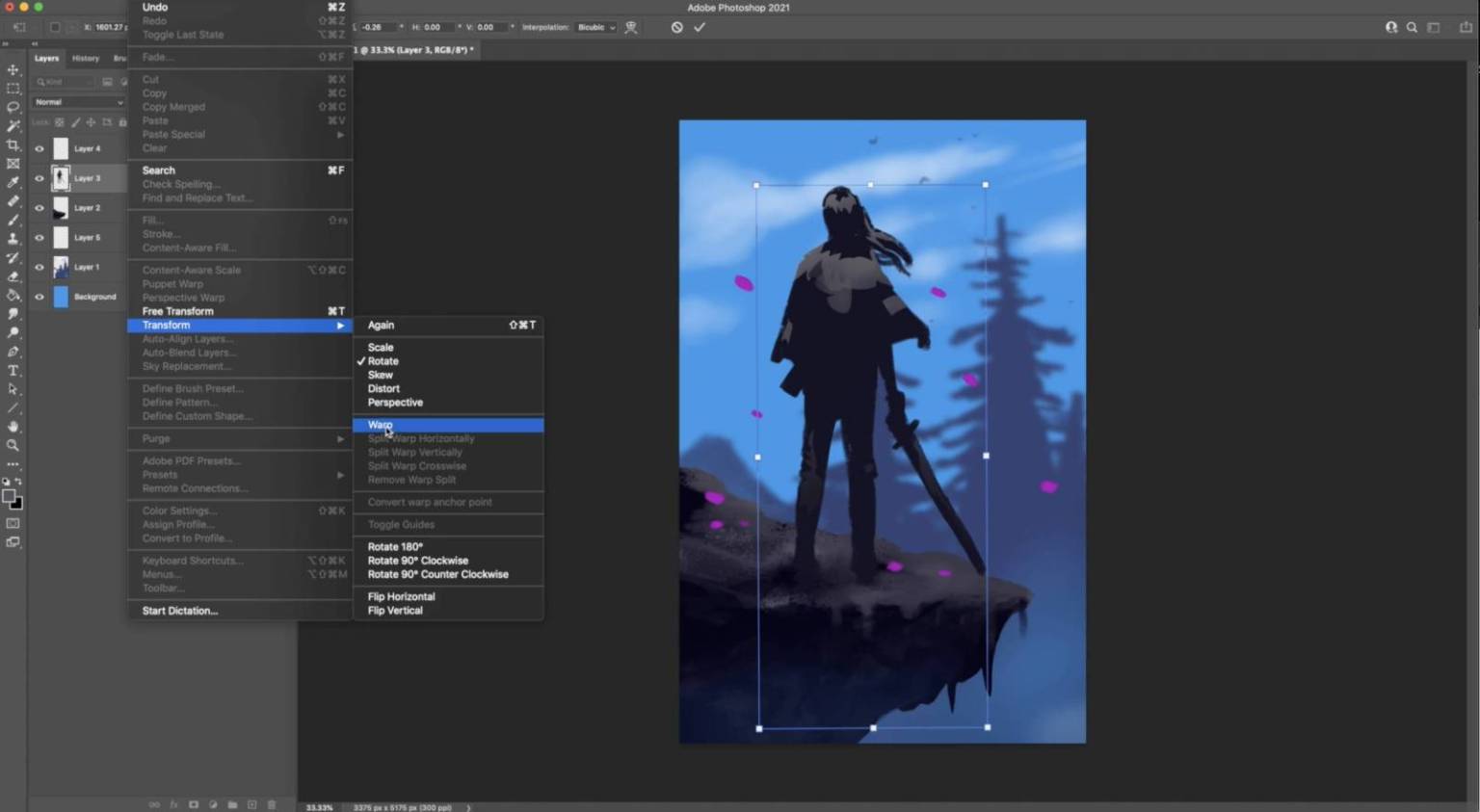Activate the Type tool
The image size is (1480, 812).
click(x=13, y=371)
